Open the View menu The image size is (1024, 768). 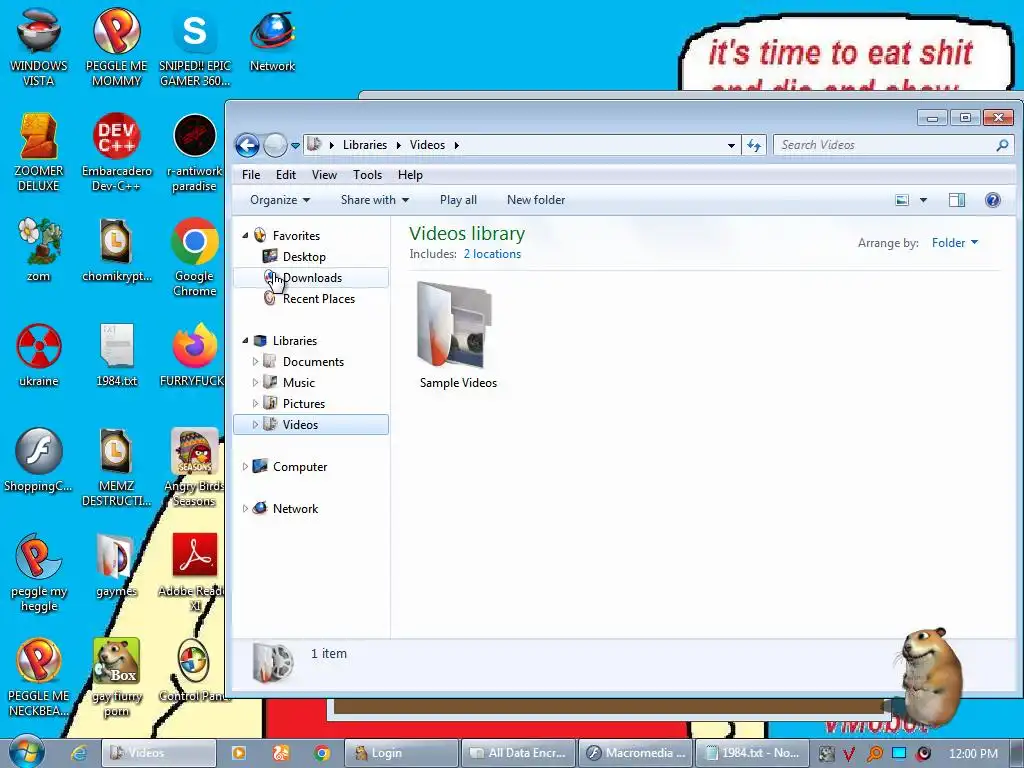pos(324,175)
